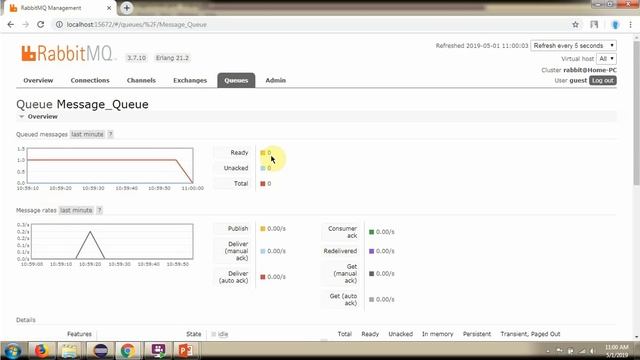Click the help ? next to Queued messages
Screen dimensions: 640x360
click(110, 134)
